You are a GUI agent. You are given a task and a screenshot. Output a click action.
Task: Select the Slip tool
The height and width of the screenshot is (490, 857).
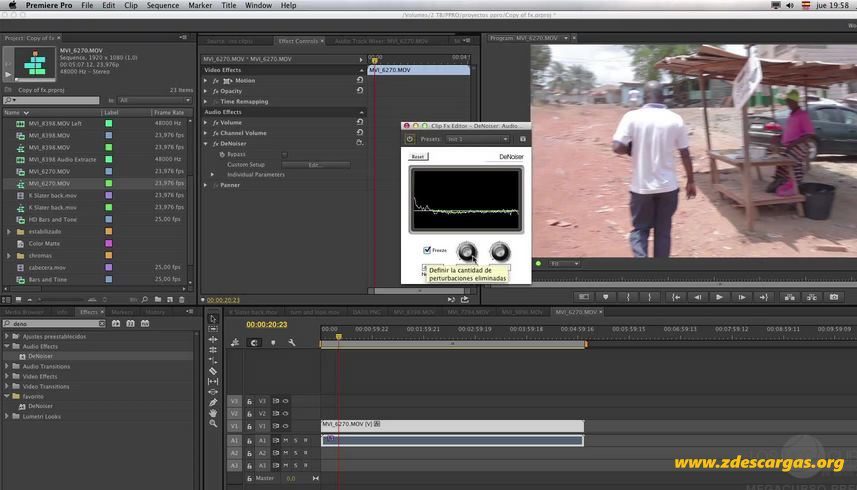[213, 381]
